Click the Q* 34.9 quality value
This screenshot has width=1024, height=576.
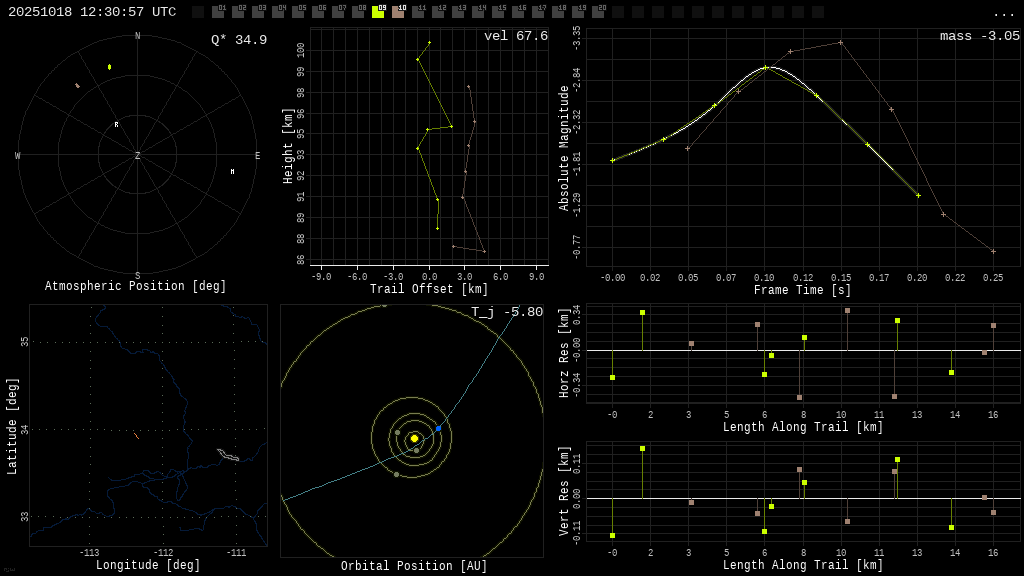pos(238,40)
